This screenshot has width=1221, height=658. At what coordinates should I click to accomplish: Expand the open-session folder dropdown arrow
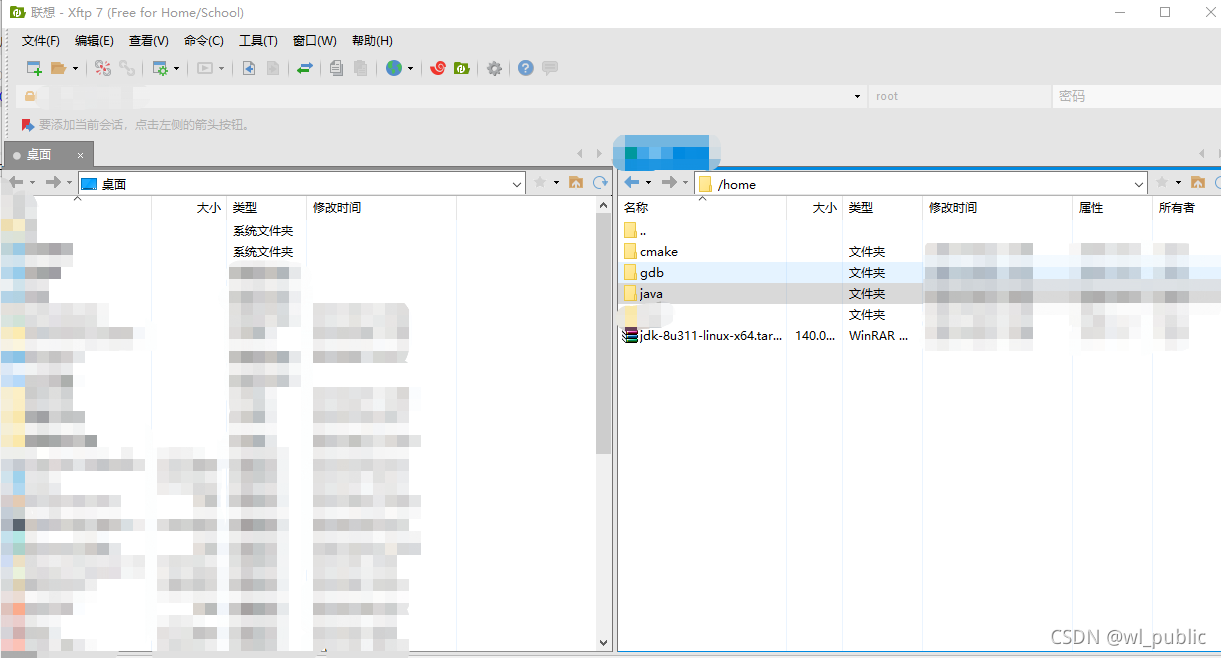pos(74,68)
